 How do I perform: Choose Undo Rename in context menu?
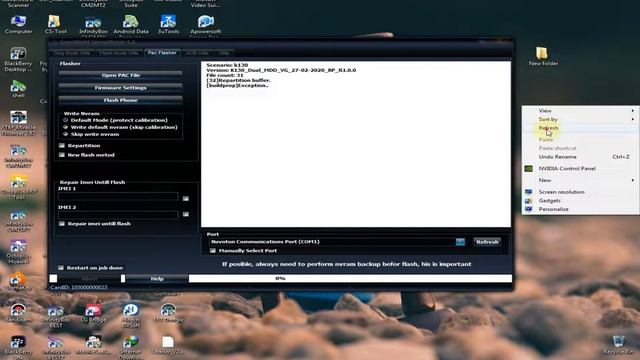point(580,157)
